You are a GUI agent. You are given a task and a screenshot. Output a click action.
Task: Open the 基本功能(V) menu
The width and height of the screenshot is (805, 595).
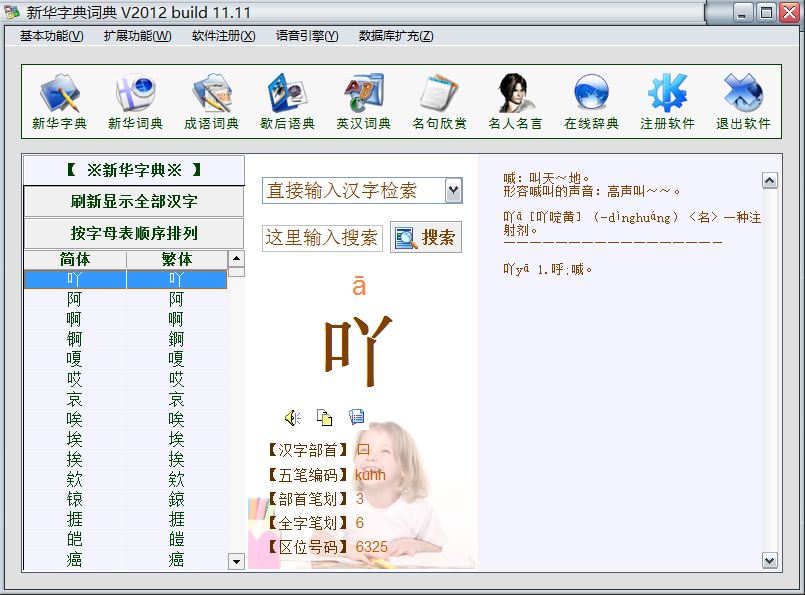(51, 36)
